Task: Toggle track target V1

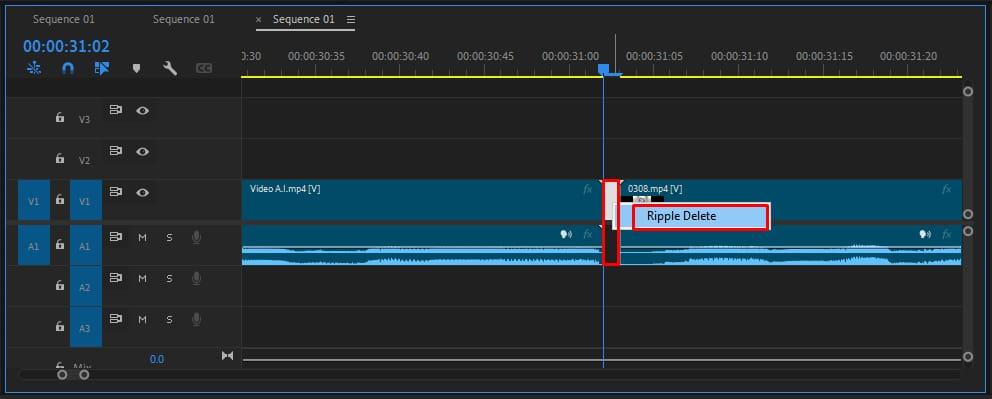Action: (x=85, y=200)
